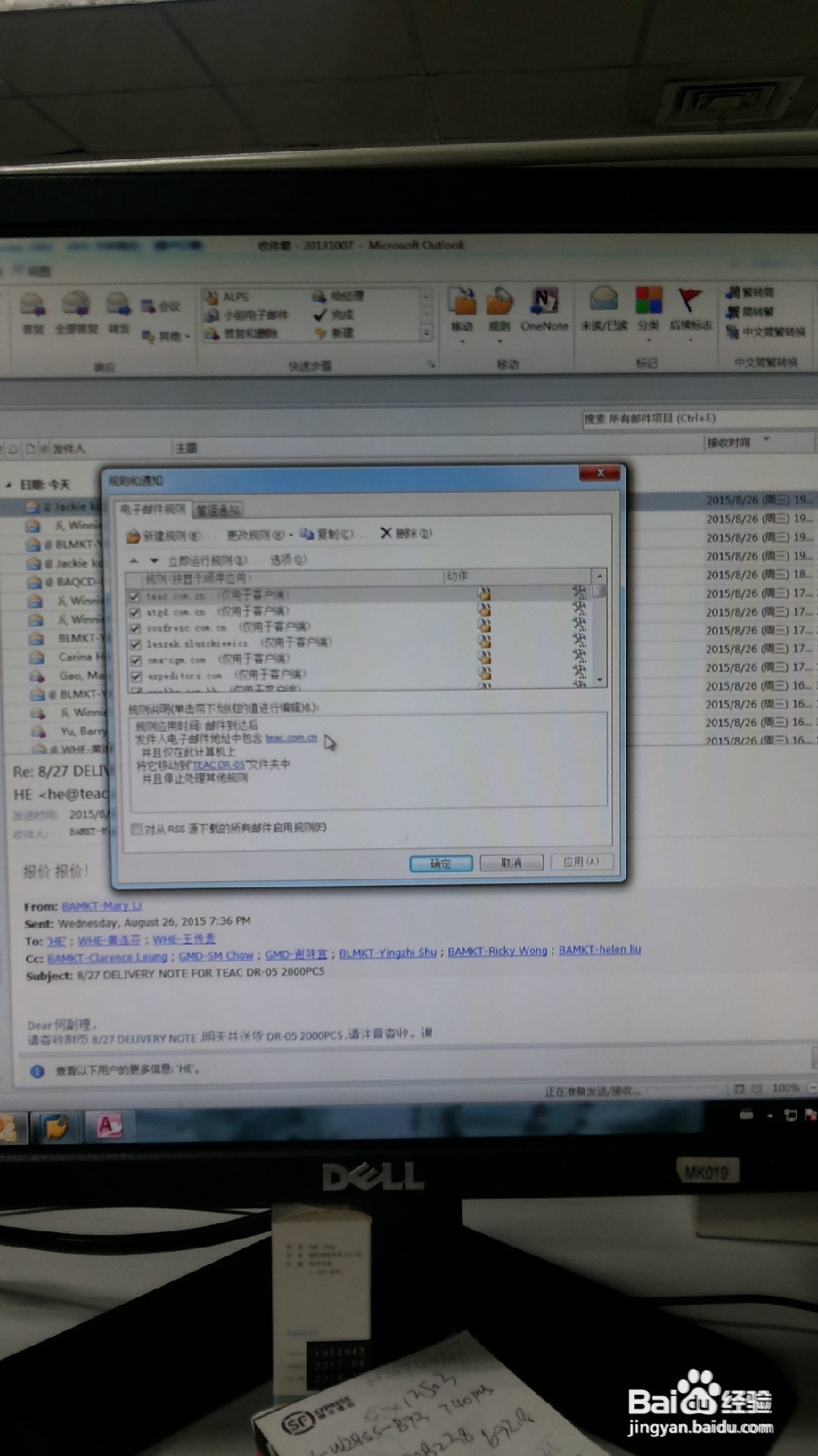Click the rules list scrollbar down arrow
The width and height of the screenshot is (818, 1456).
(599, 680)
